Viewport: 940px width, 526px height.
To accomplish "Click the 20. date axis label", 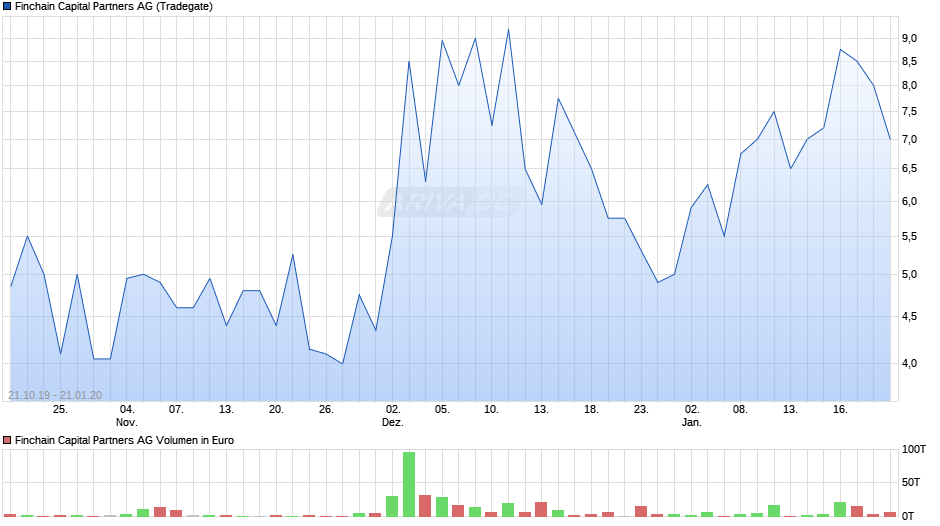I will (276, 409).
